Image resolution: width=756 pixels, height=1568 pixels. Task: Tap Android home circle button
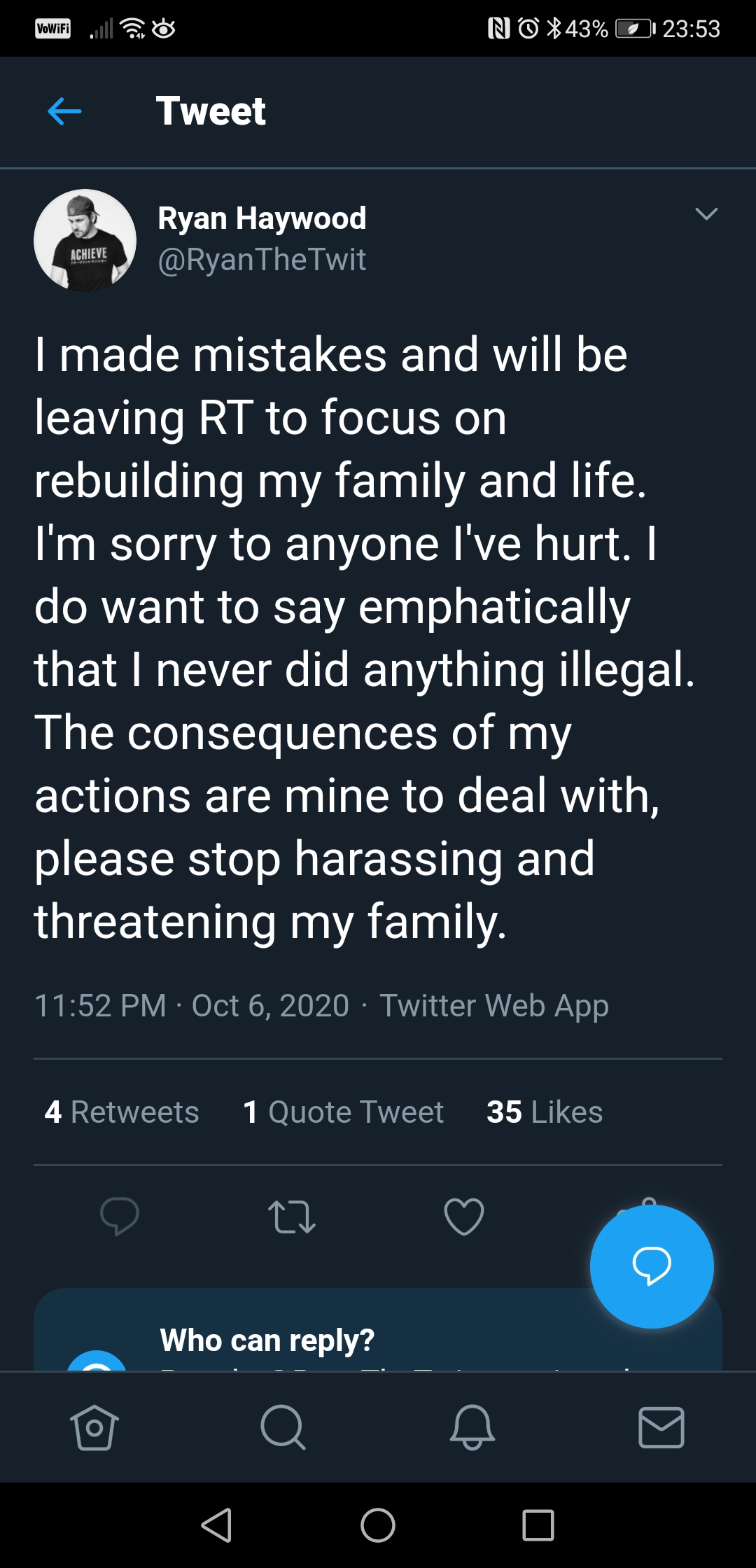click(x=378, y=1525)
